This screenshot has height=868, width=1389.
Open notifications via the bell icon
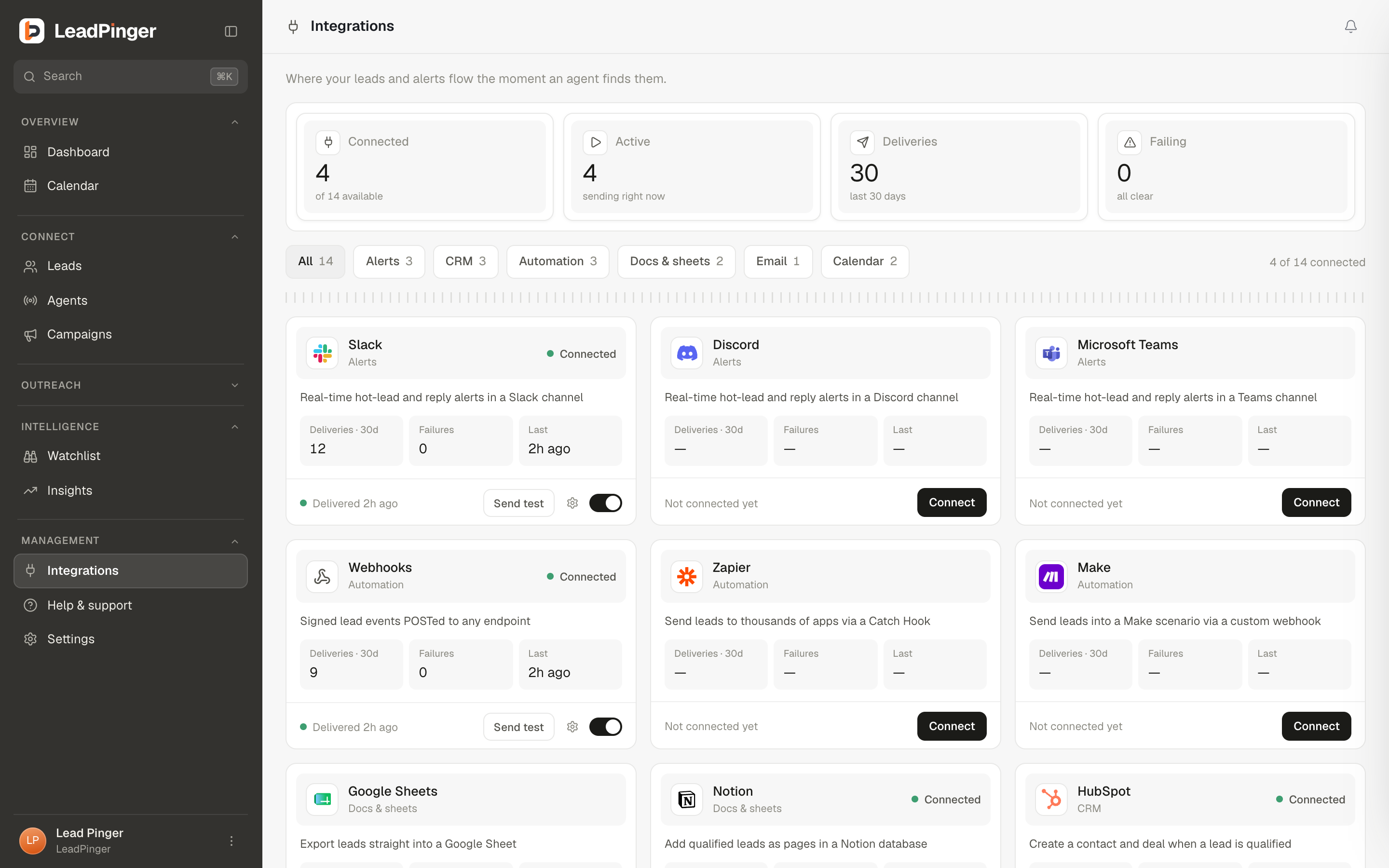(x=1350, y=27)
